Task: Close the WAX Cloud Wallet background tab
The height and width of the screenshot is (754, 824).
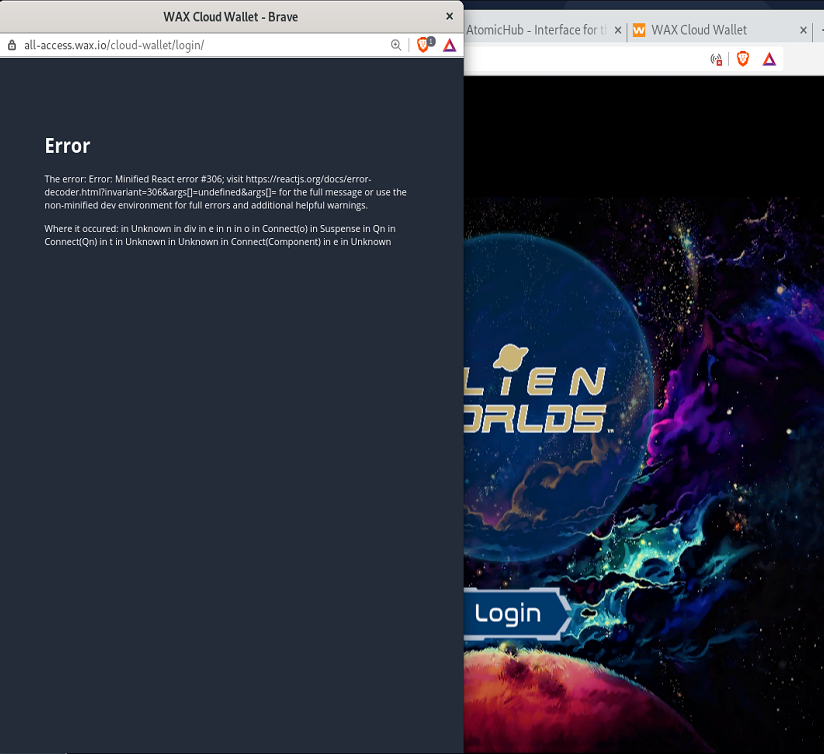Action: coord(803,30)
